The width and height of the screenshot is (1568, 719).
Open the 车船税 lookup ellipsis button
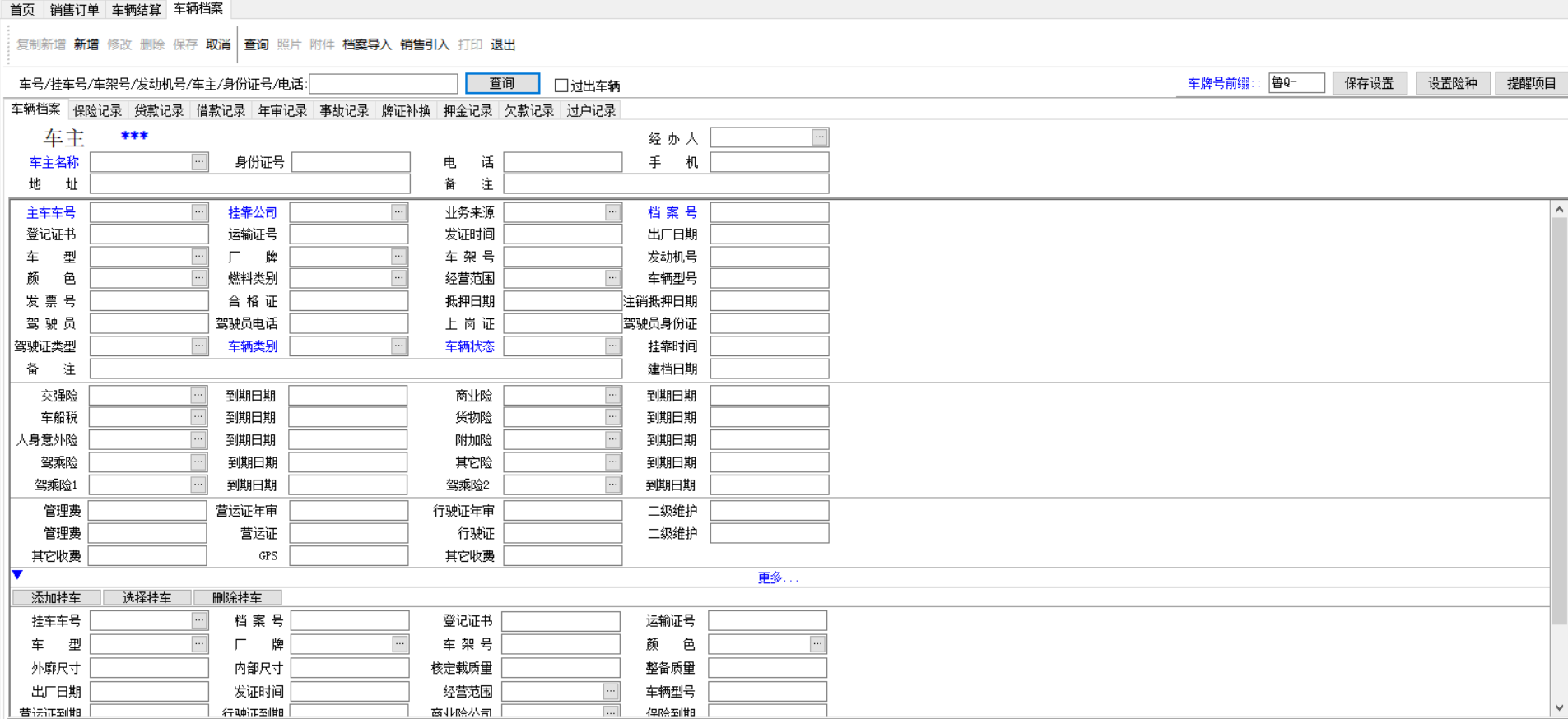198,417
